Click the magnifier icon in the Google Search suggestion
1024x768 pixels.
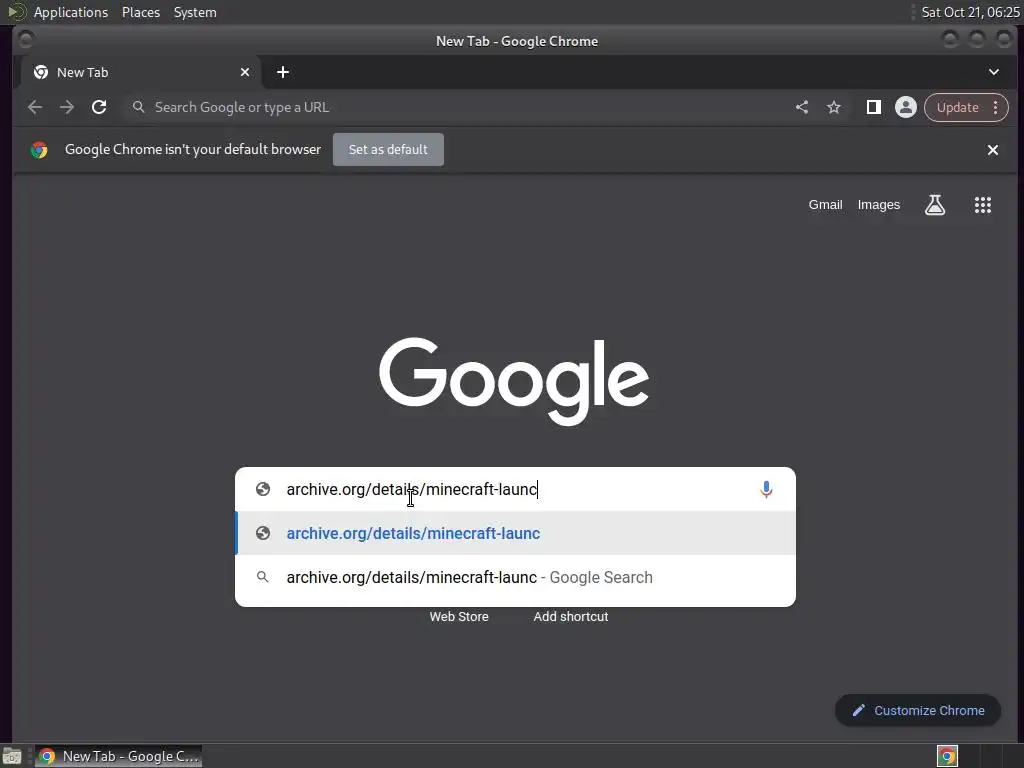pyautogui.click(x=263, y=577)
